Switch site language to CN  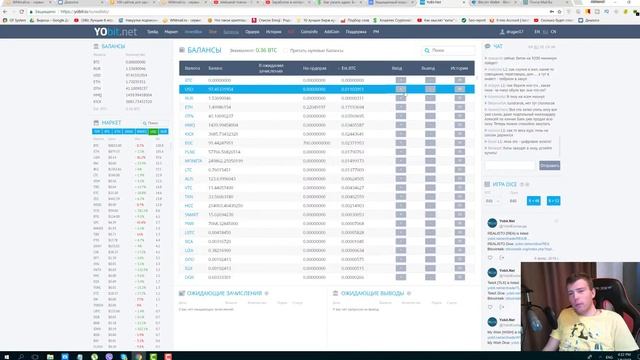(553, 32)
